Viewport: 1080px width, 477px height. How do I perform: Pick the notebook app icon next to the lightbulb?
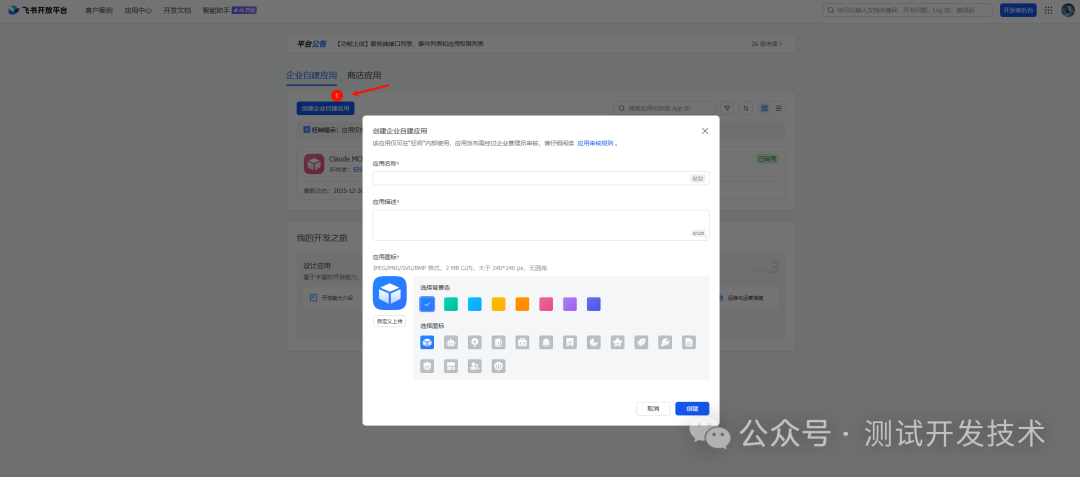click(x=499, y=342)
